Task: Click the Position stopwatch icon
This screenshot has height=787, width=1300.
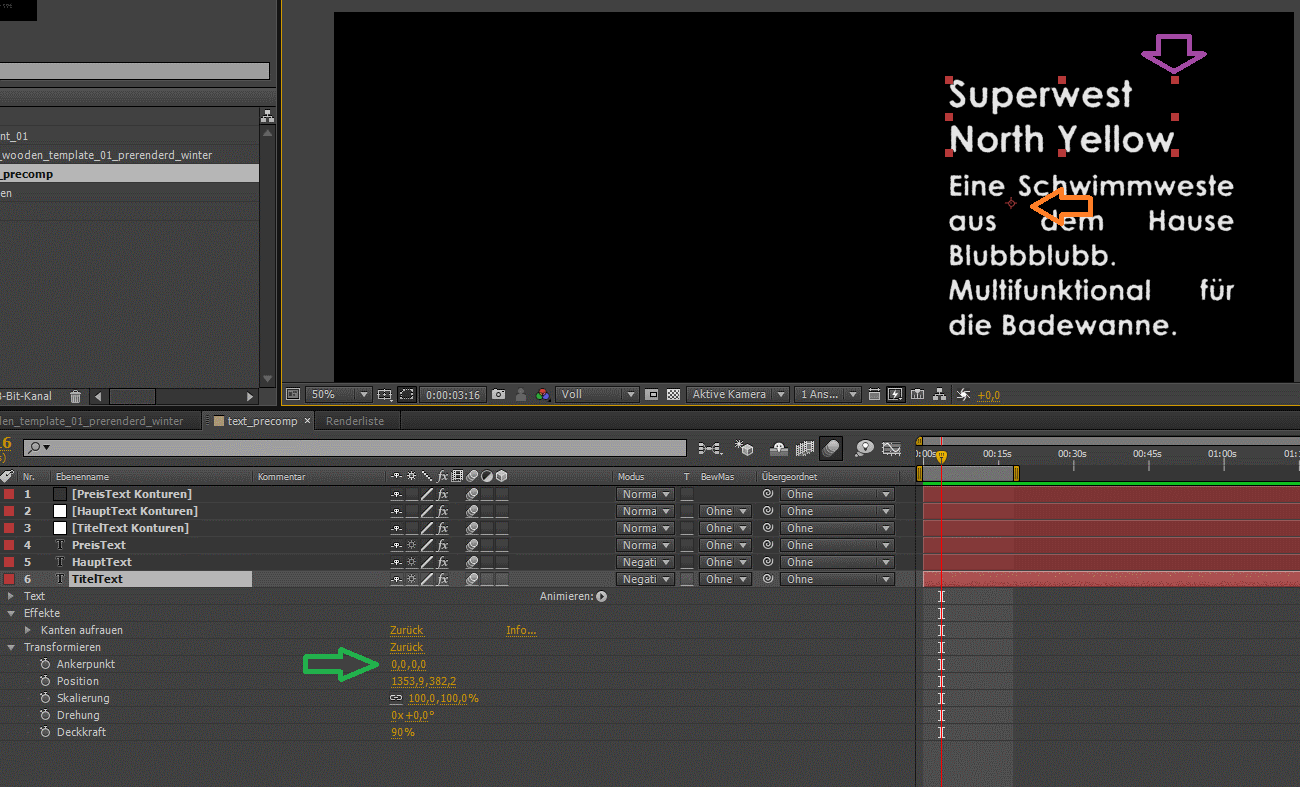Action: coord(45,681)
